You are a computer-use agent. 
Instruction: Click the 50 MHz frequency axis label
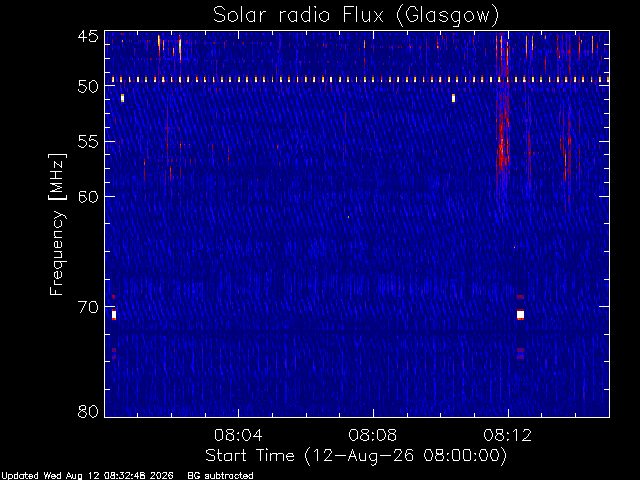coord(88,86)
